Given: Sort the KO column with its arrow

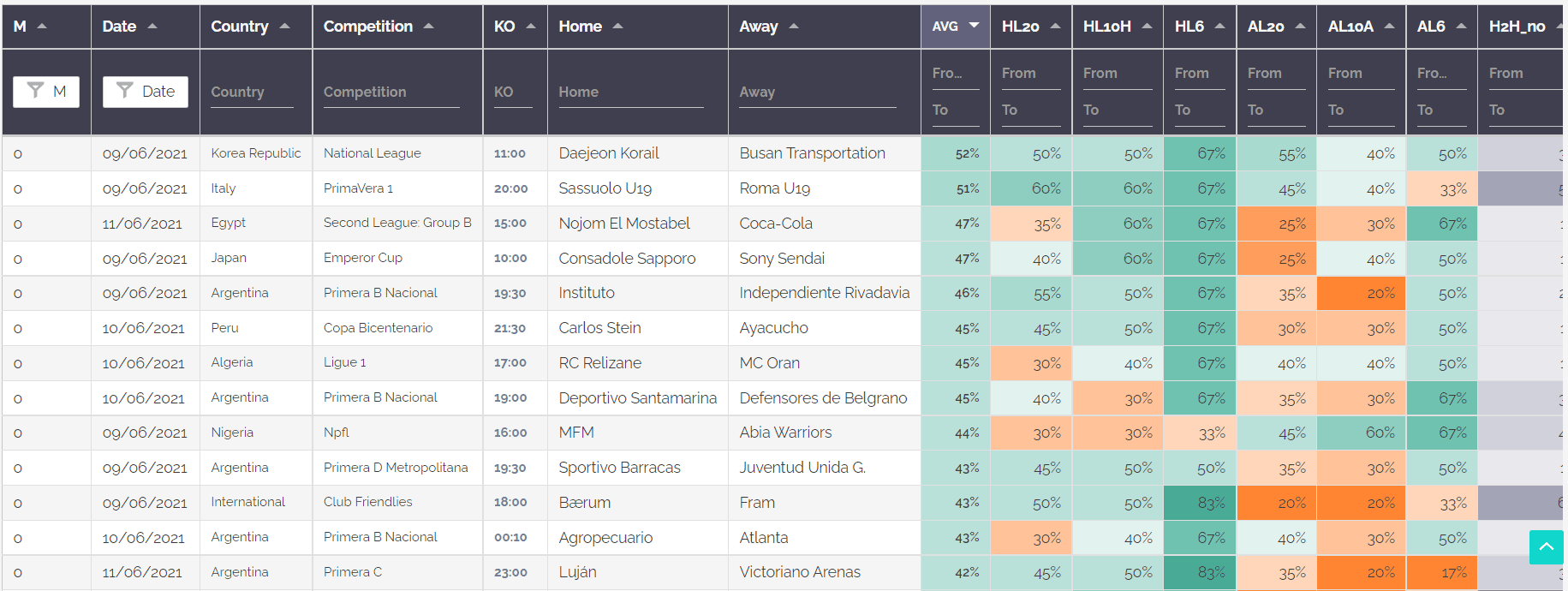Looking at the screenshot, I should coord(531,26).
